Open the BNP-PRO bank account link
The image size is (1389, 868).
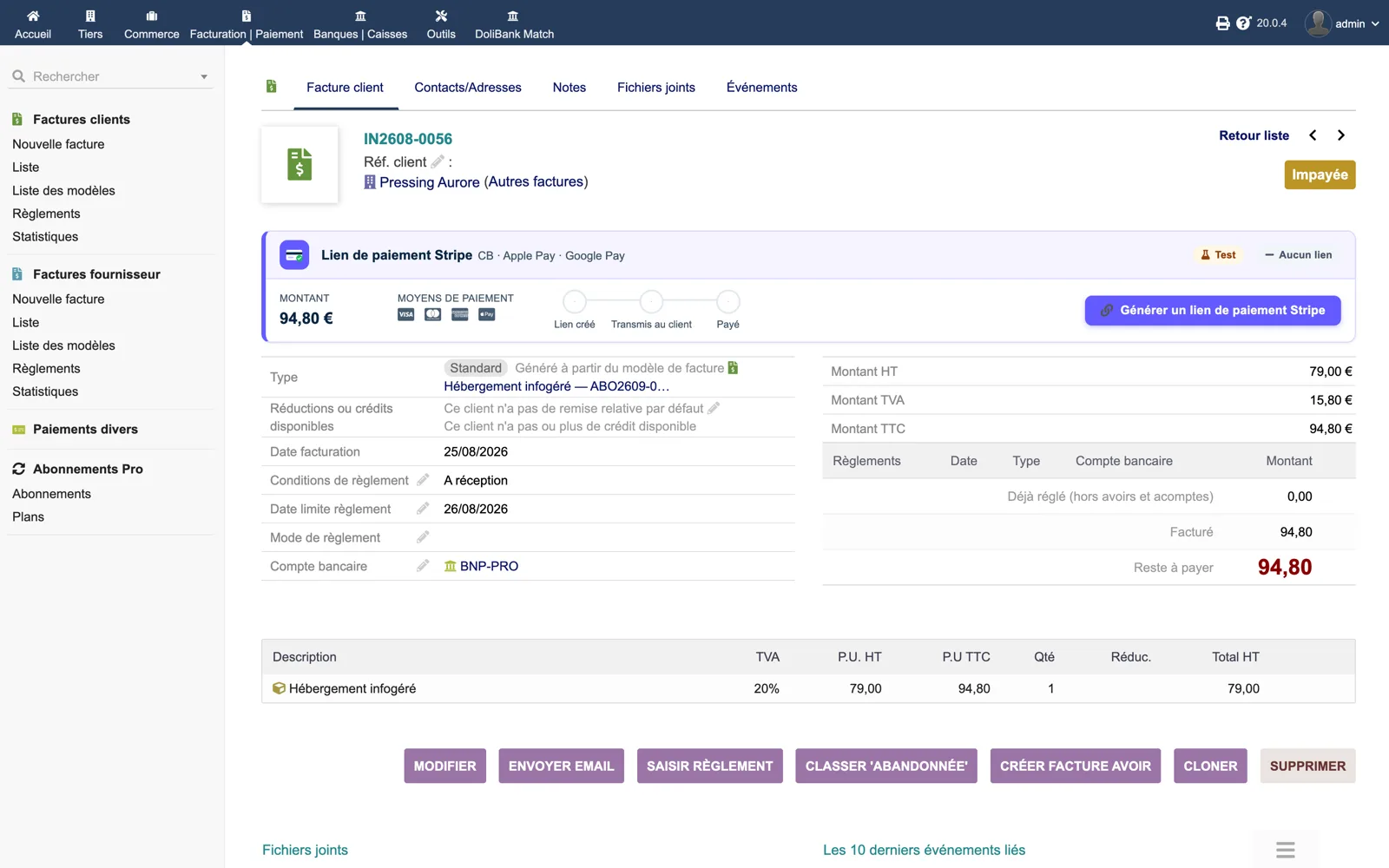point(489,566)
